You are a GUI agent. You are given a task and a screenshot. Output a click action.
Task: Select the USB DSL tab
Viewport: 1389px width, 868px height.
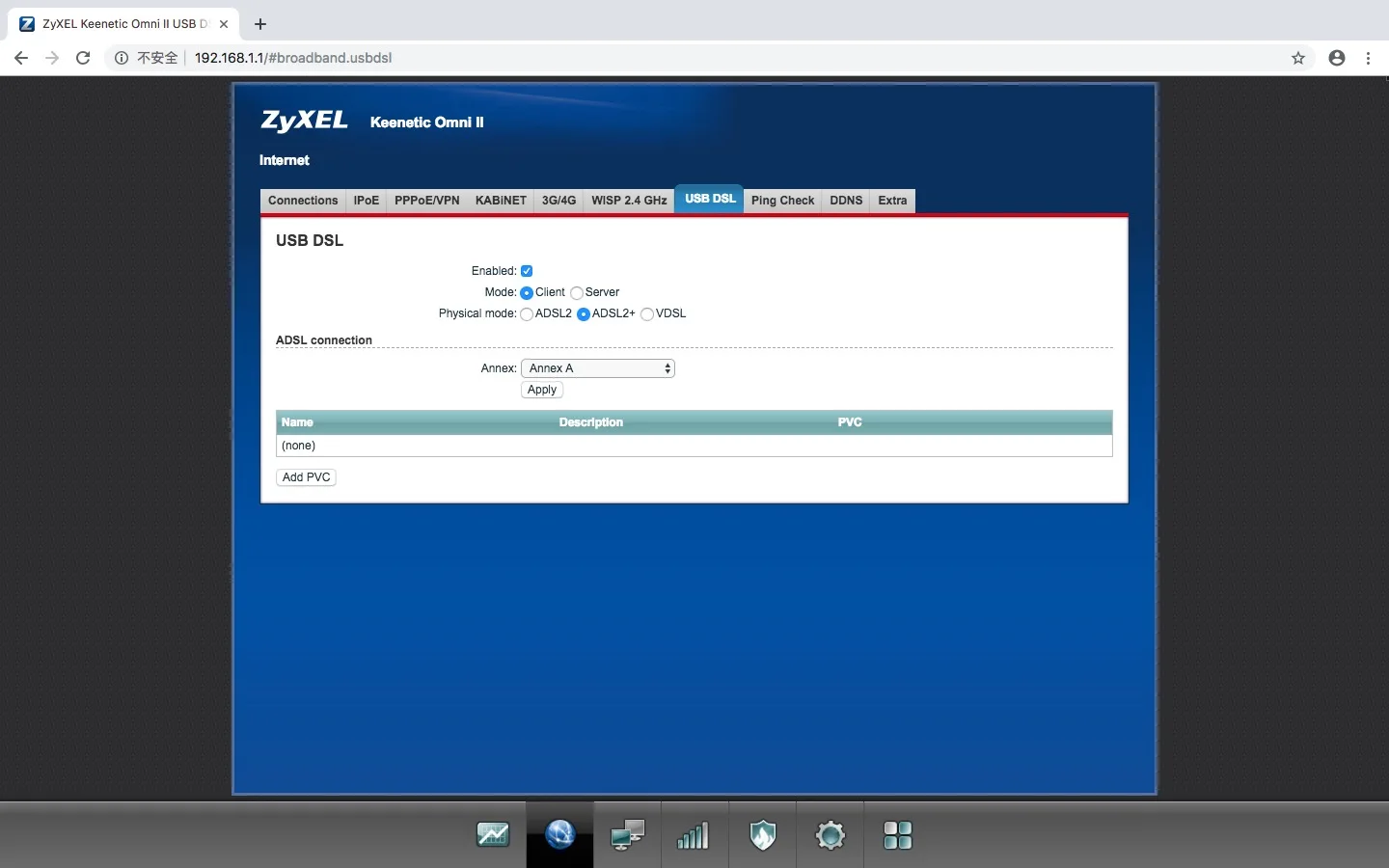click(710, 199)
